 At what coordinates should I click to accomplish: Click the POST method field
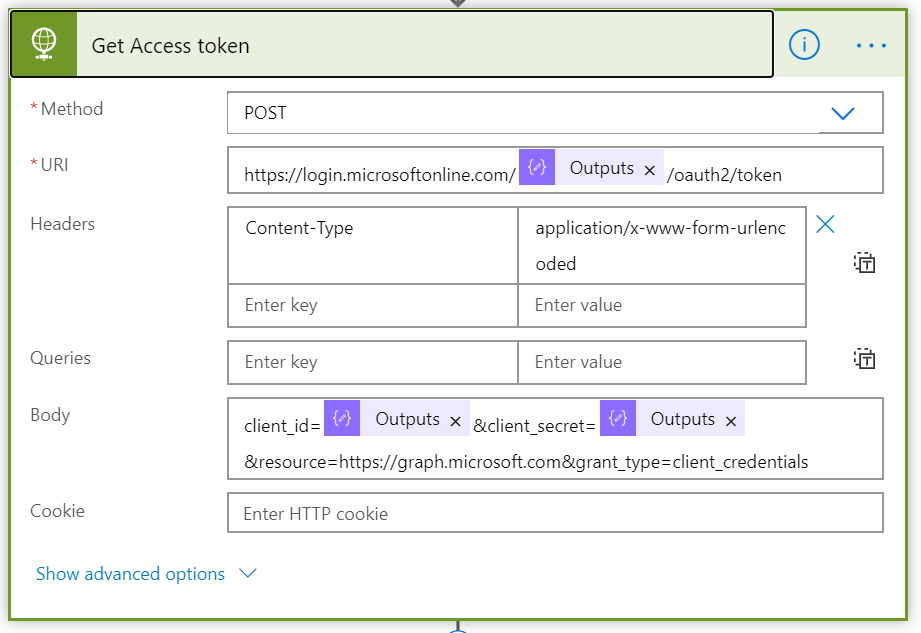point(555,113)
